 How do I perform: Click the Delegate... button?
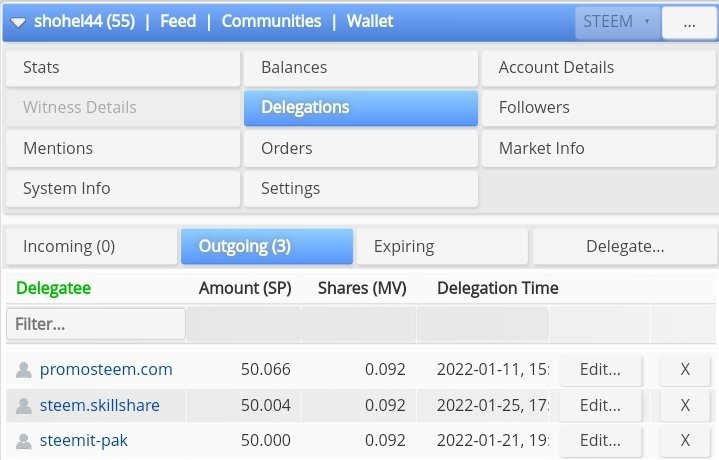[625, 246]
